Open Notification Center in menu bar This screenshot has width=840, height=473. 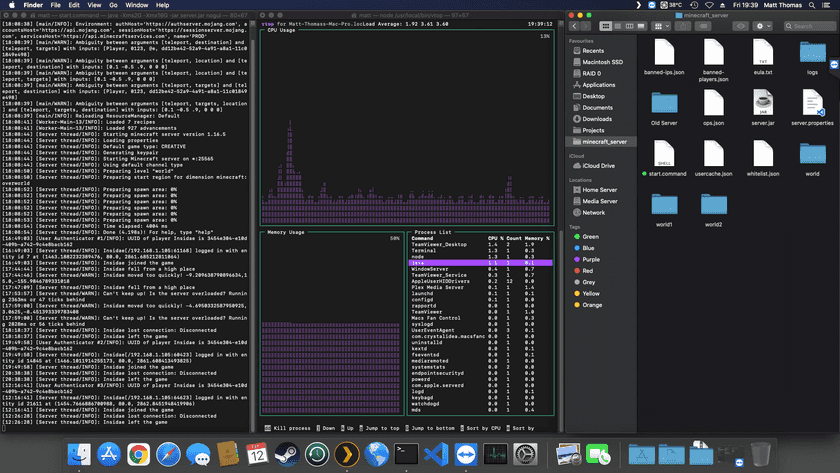click(x=826, y=5)
